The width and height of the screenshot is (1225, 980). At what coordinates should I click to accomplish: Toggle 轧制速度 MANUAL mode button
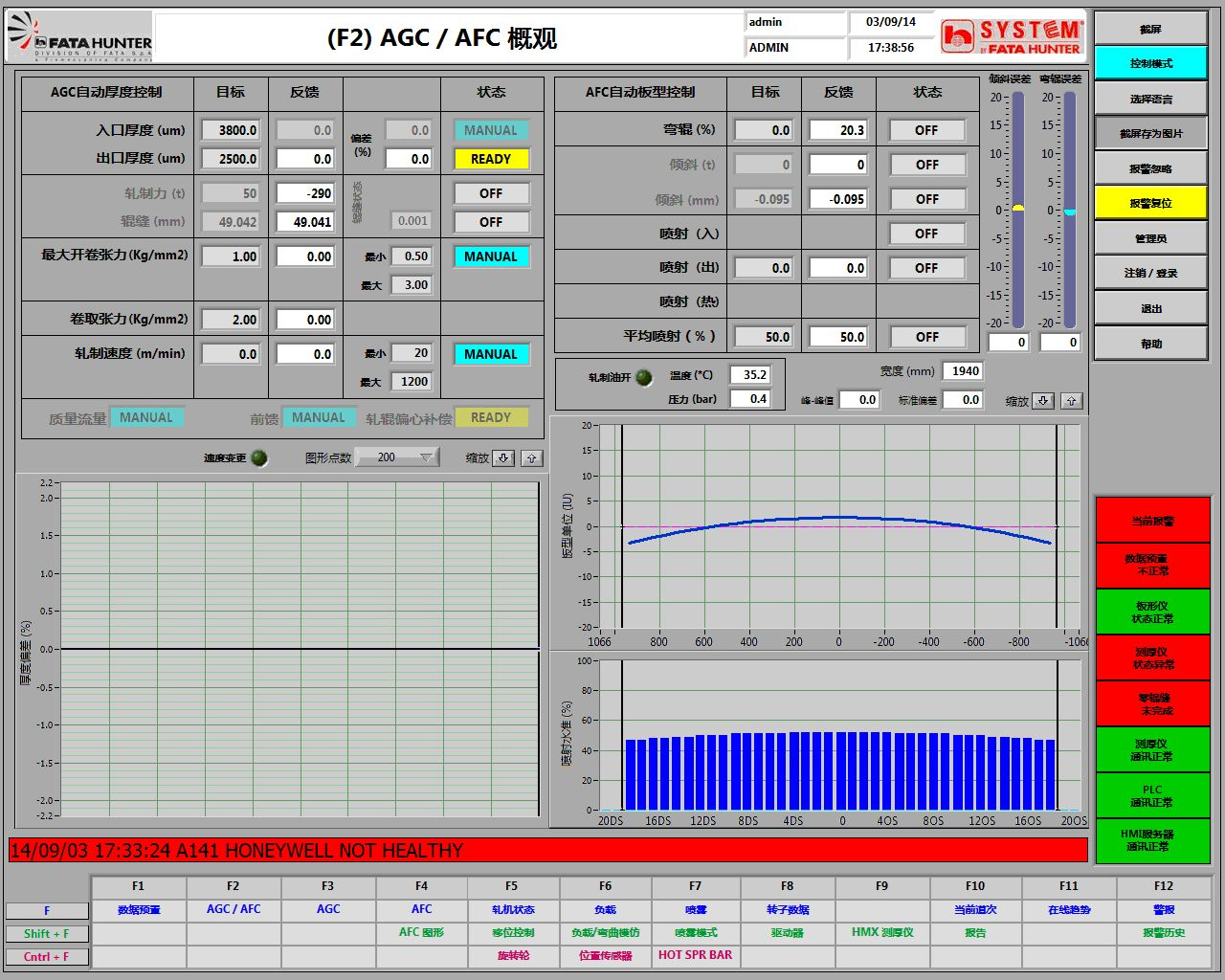[490, 354]
